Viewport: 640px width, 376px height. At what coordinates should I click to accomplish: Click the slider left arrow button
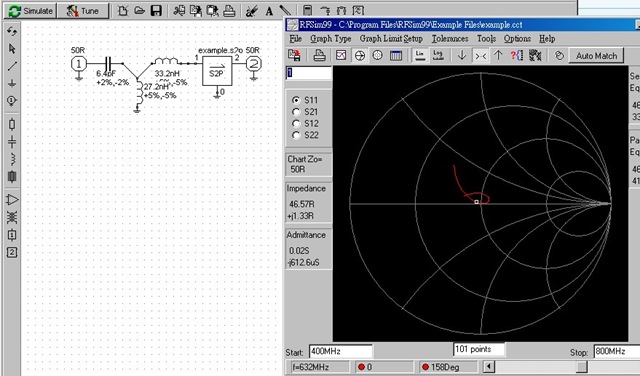(x=488, y=367)
